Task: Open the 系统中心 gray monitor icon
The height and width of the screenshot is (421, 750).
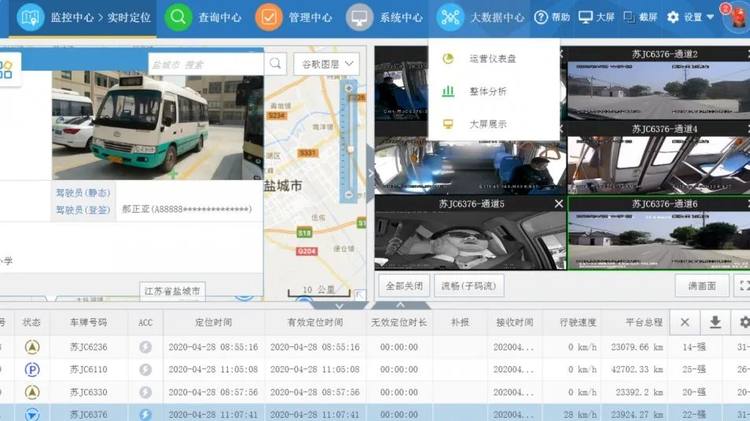Action: tap(359, 17)
